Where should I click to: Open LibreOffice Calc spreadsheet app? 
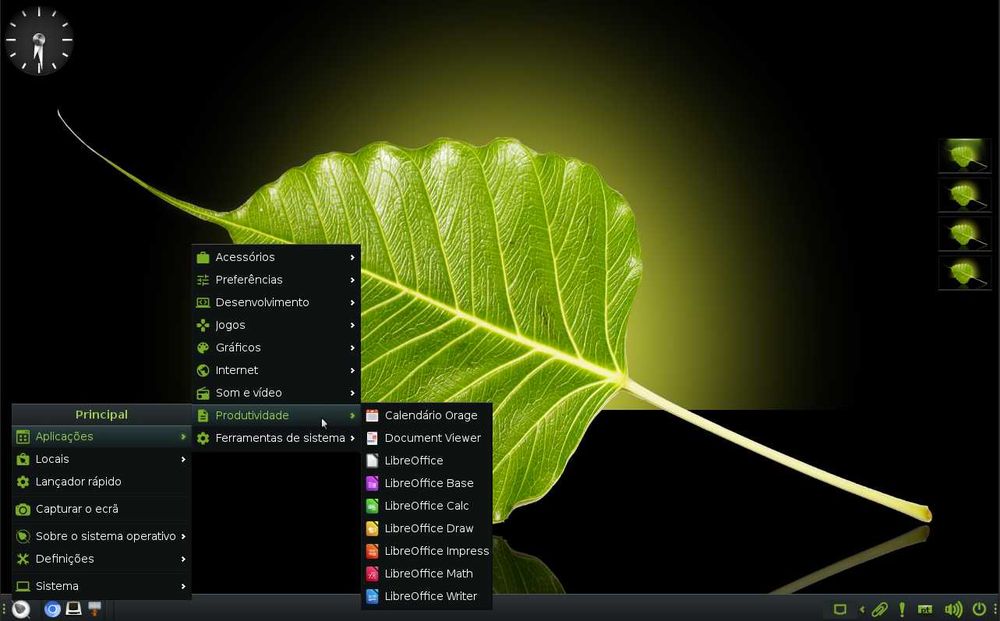(x=427, y=506)
